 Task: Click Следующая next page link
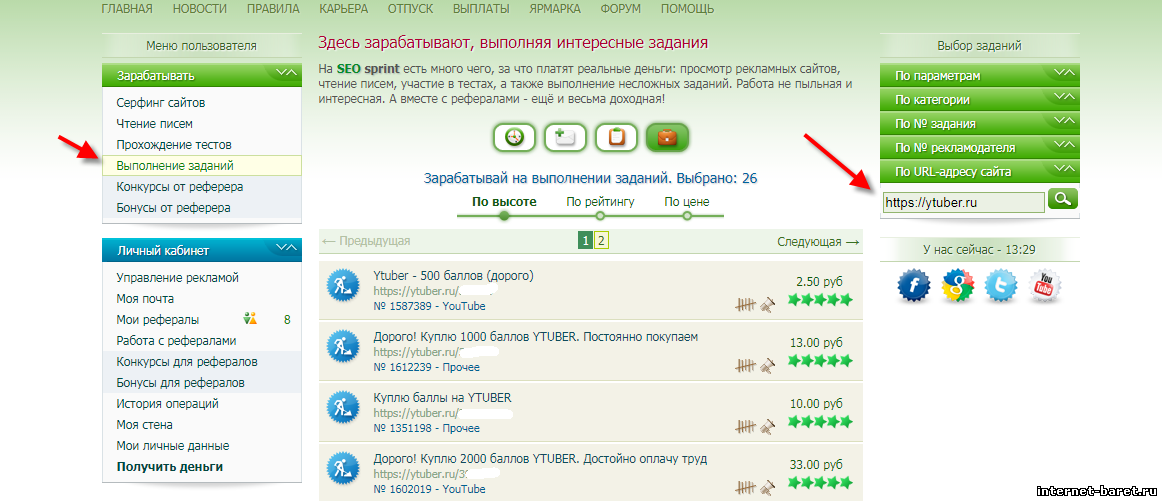coord(818,241)
